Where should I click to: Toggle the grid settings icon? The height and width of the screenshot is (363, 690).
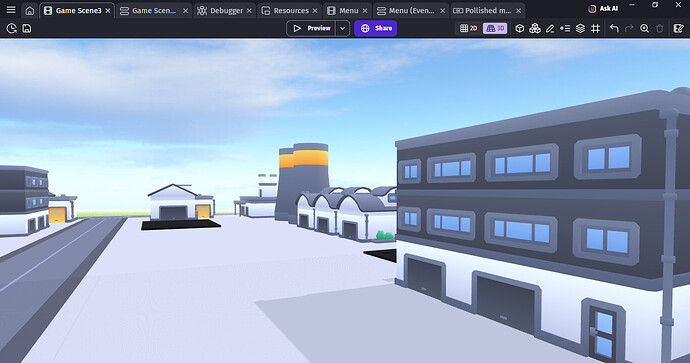(595, 29)
